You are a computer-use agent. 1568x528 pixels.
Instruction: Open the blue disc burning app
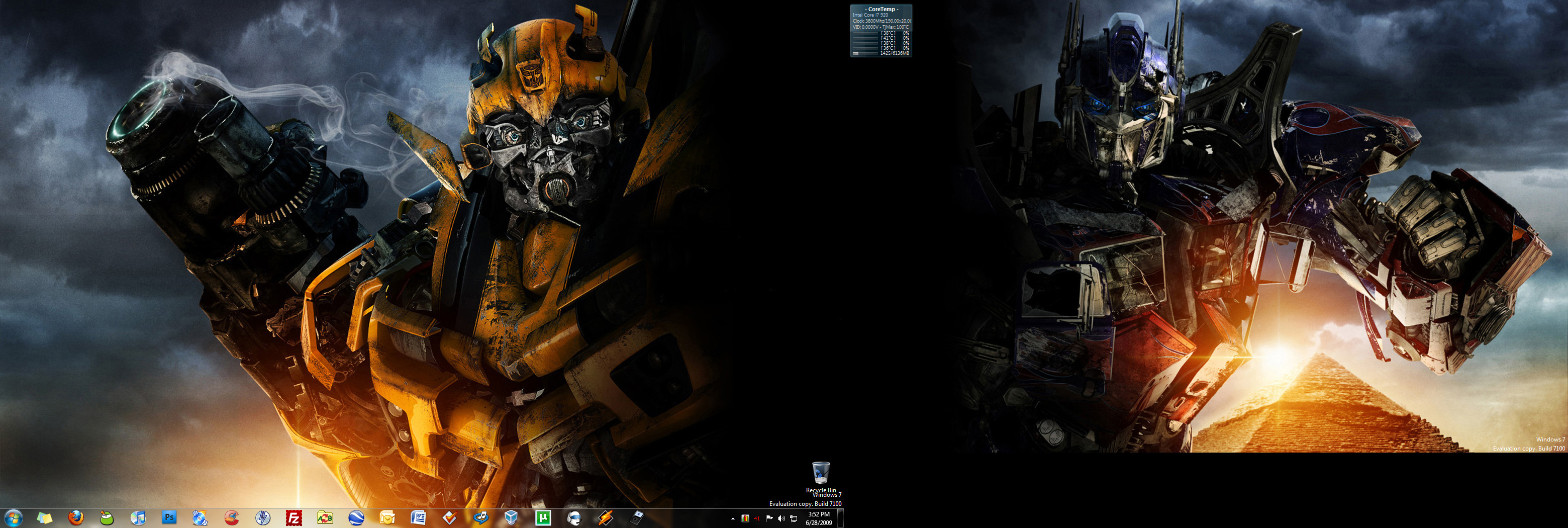[200, 518]
